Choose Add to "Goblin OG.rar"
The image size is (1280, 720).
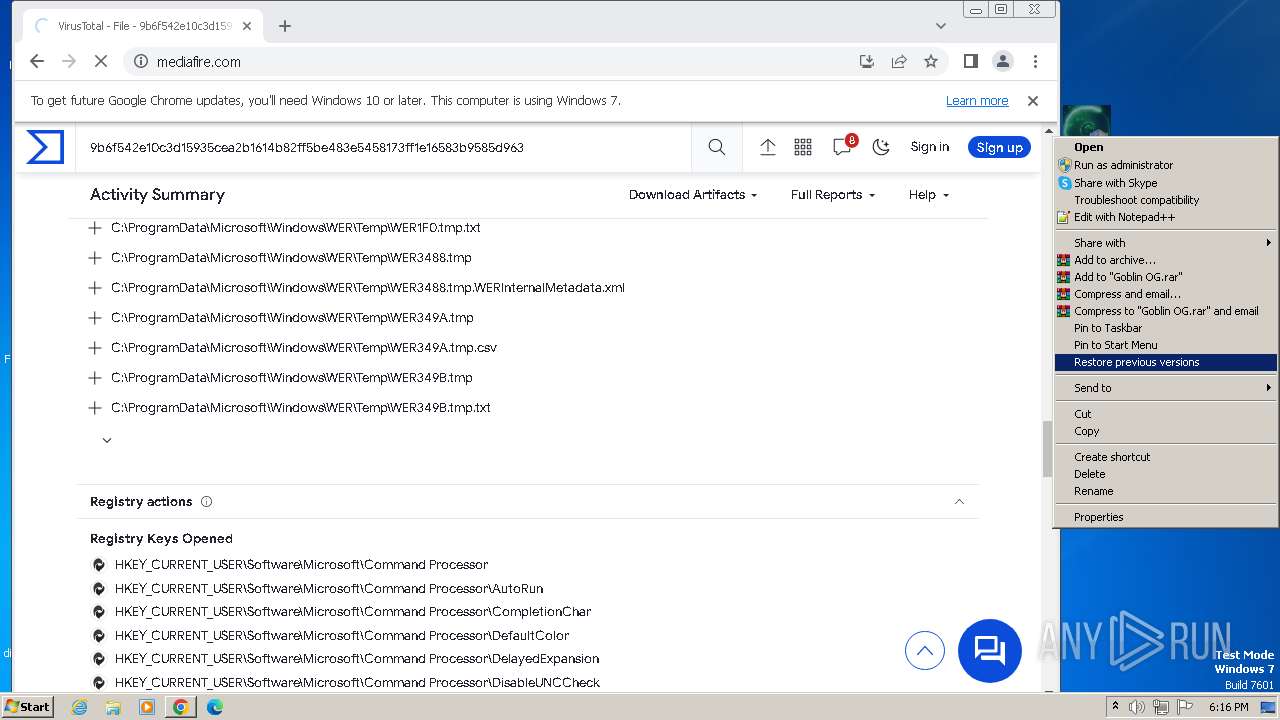(x=1166, y=277)
